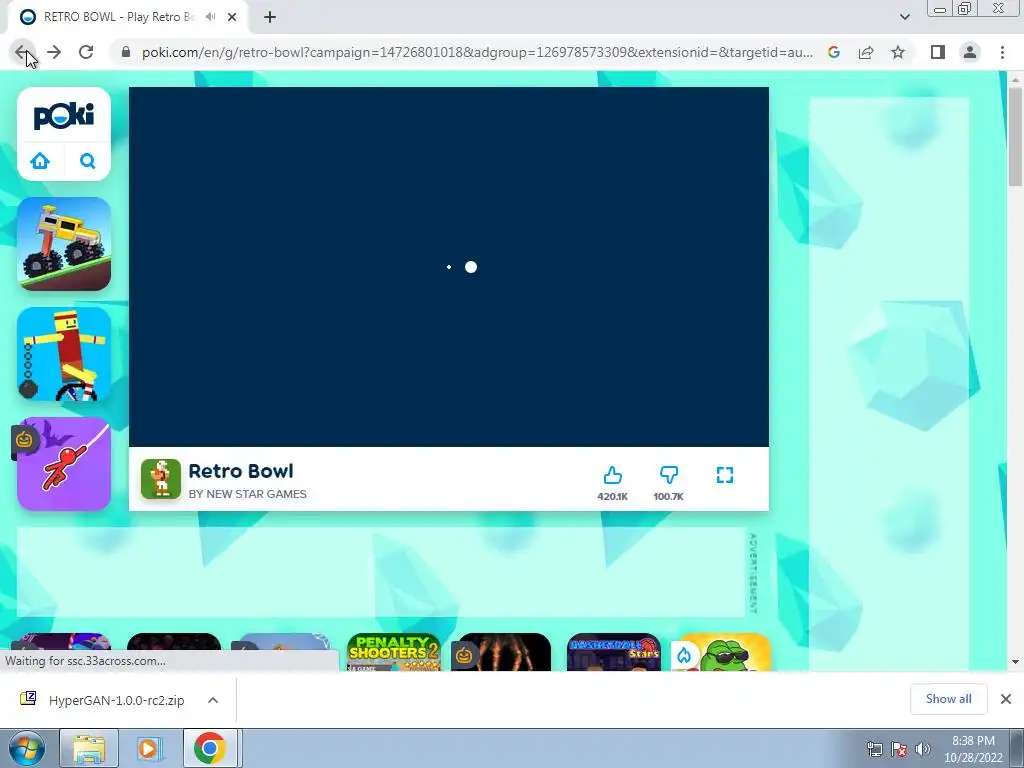Viewport: 1024px width, 768px height.
Task: Enter fullscreen mode for Retro Bowl
Action: [x=725, y=475]
